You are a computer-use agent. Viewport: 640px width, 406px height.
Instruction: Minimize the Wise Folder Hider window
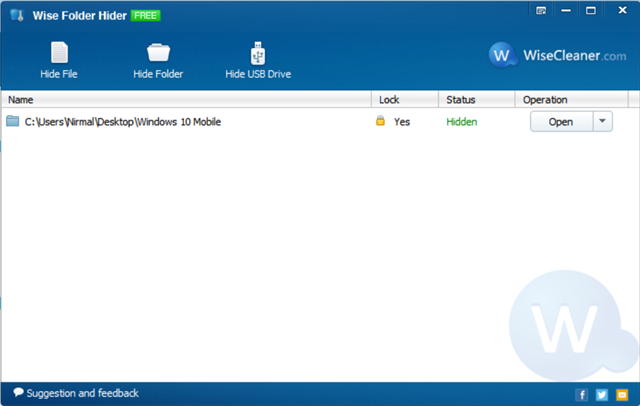point(566,11)
